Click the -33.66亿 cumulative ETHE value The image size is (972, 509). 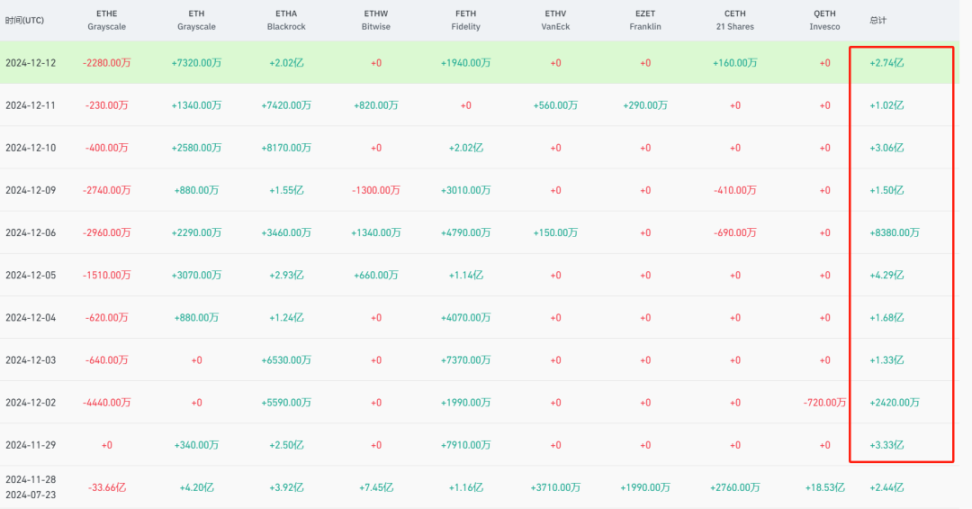pos(107,487)
